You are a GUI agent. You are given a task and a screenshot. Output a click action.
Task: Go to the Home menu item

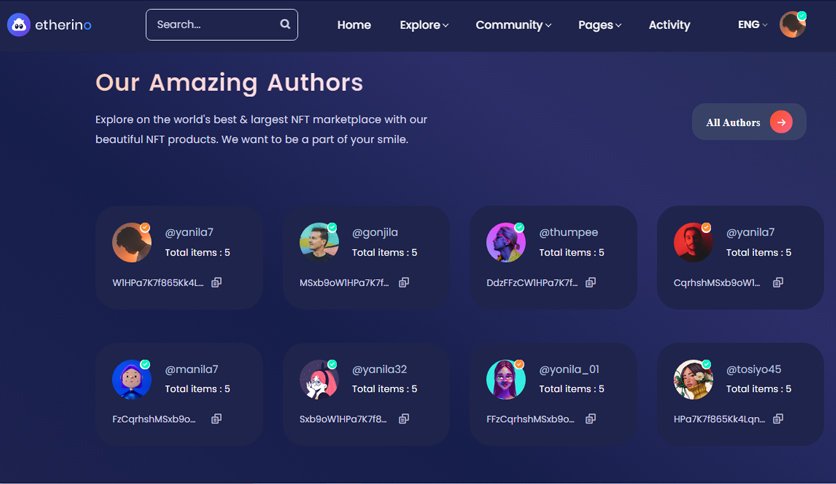point(354,25)
